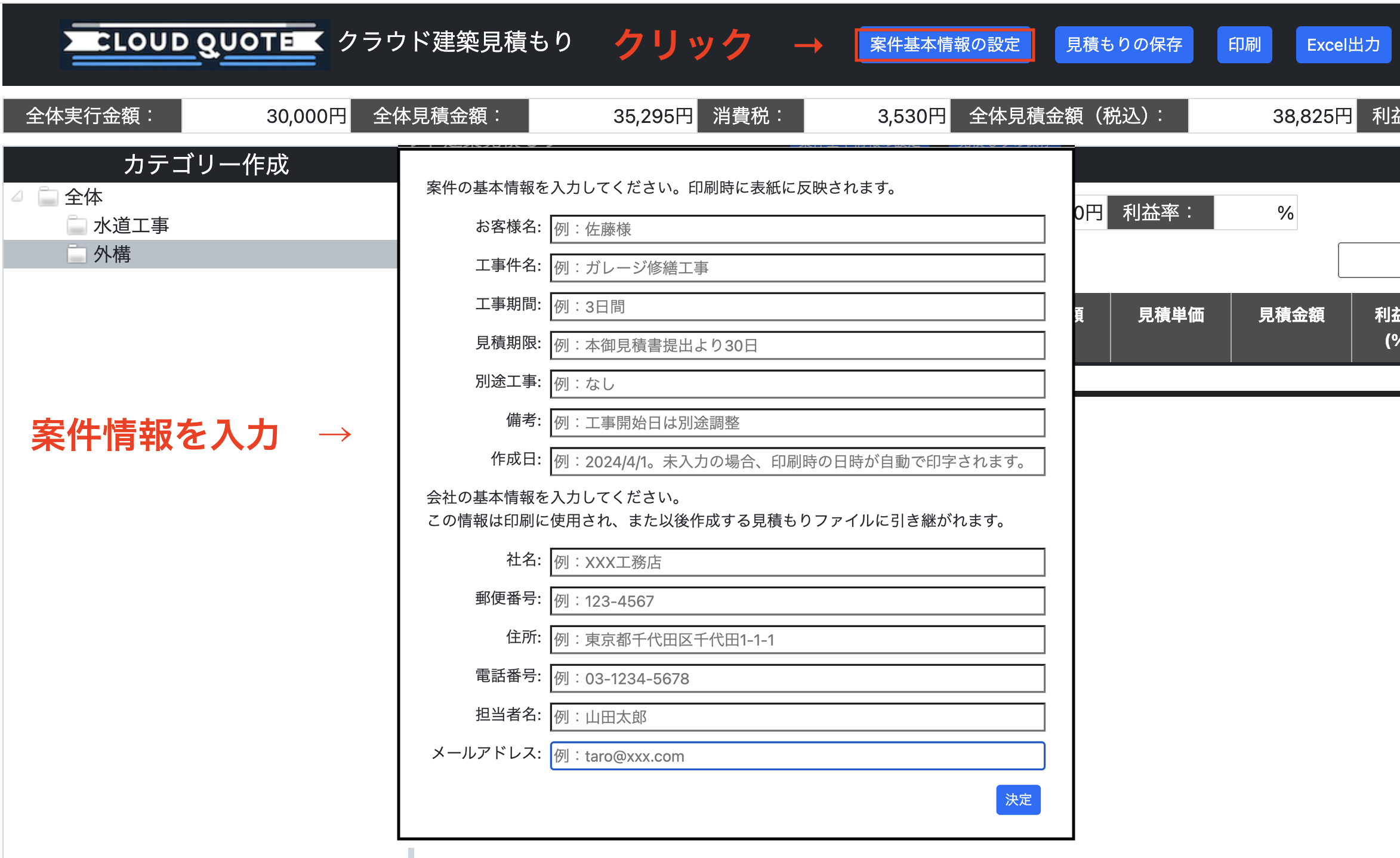Collapse the 全体 tree expander triangle

tap(18, 196)
